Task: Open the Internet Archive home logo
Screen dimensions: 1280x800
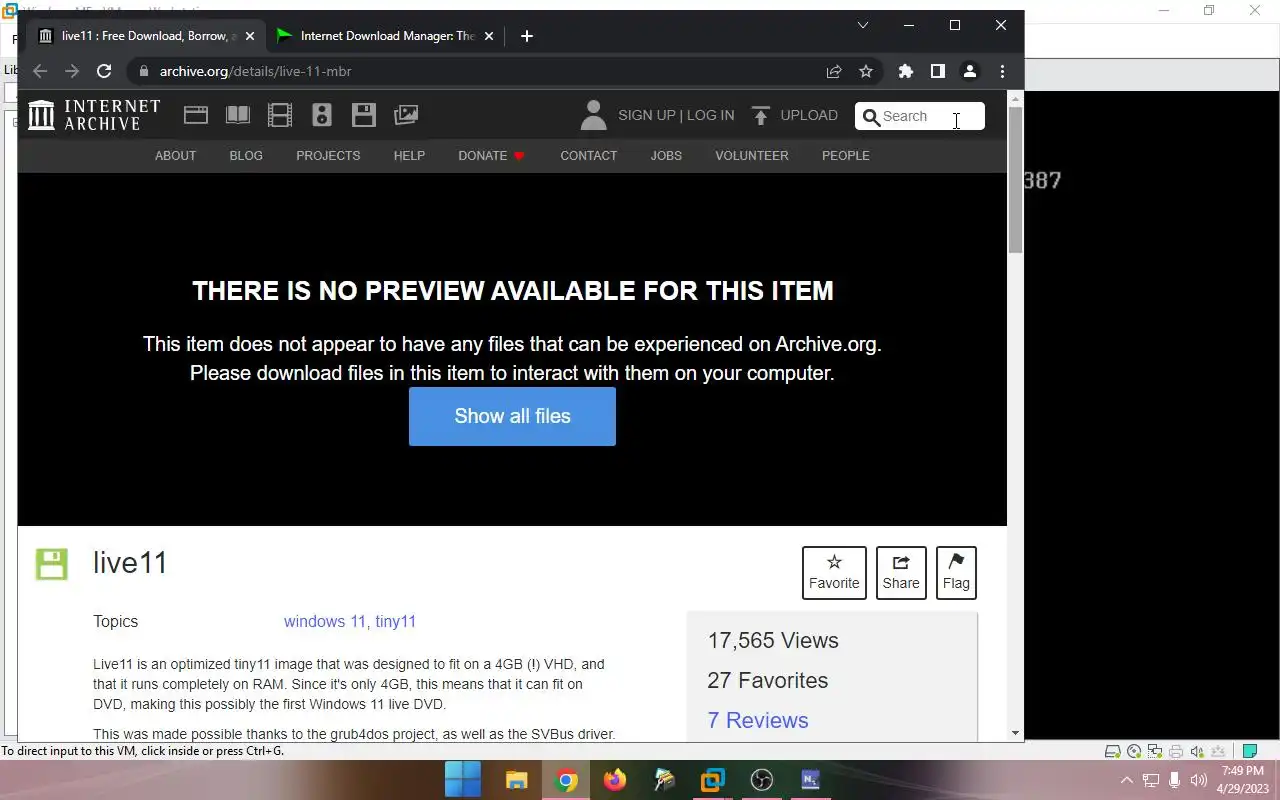Action: click(94, 115)
